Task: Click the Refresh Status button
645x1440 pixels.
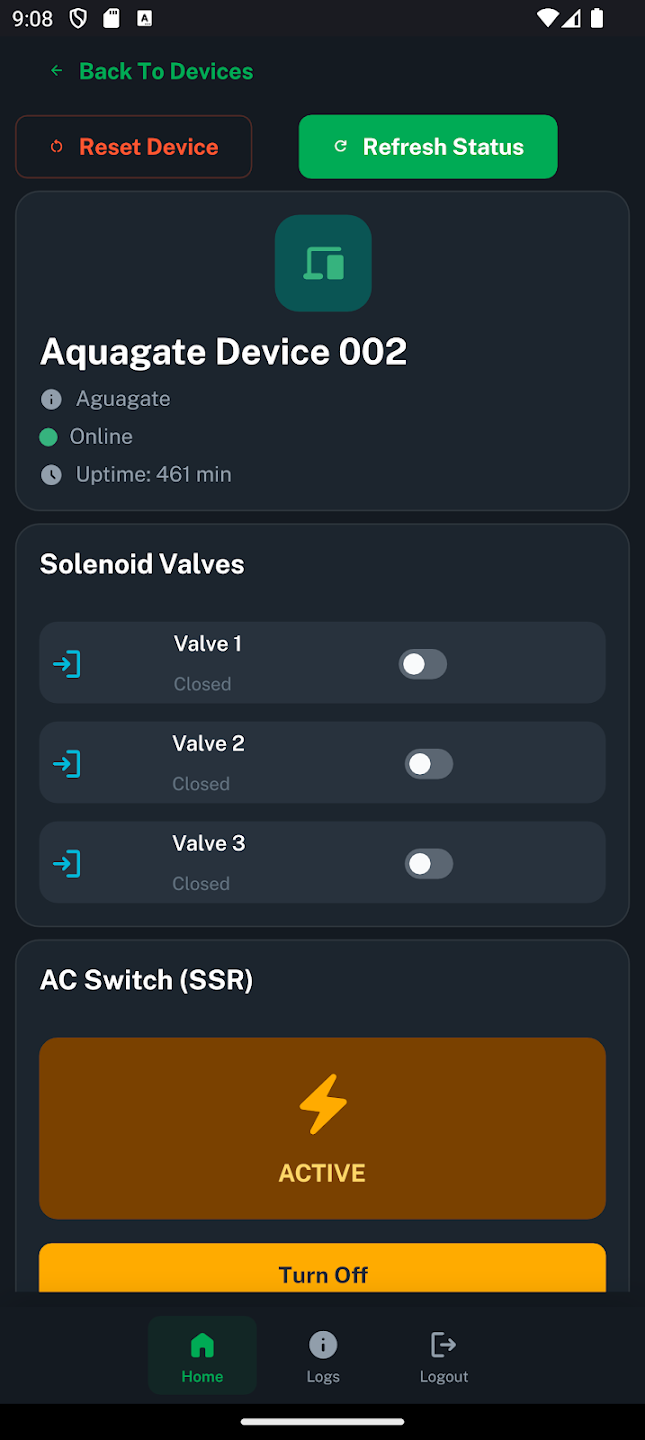Action: click(x=428, y=146)
